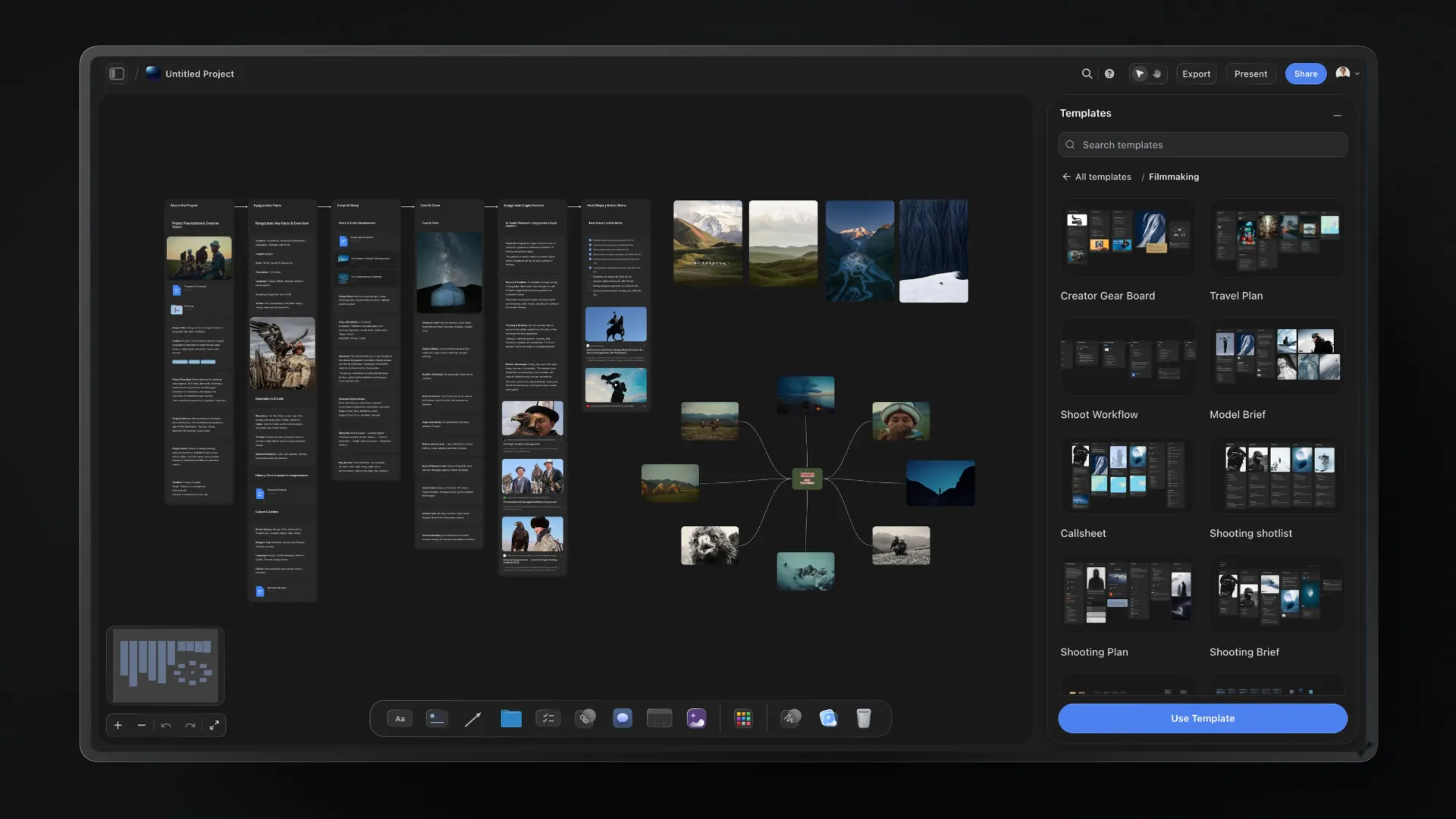
Task: Select the aerial glacier river photo
Action: [860, 251]
